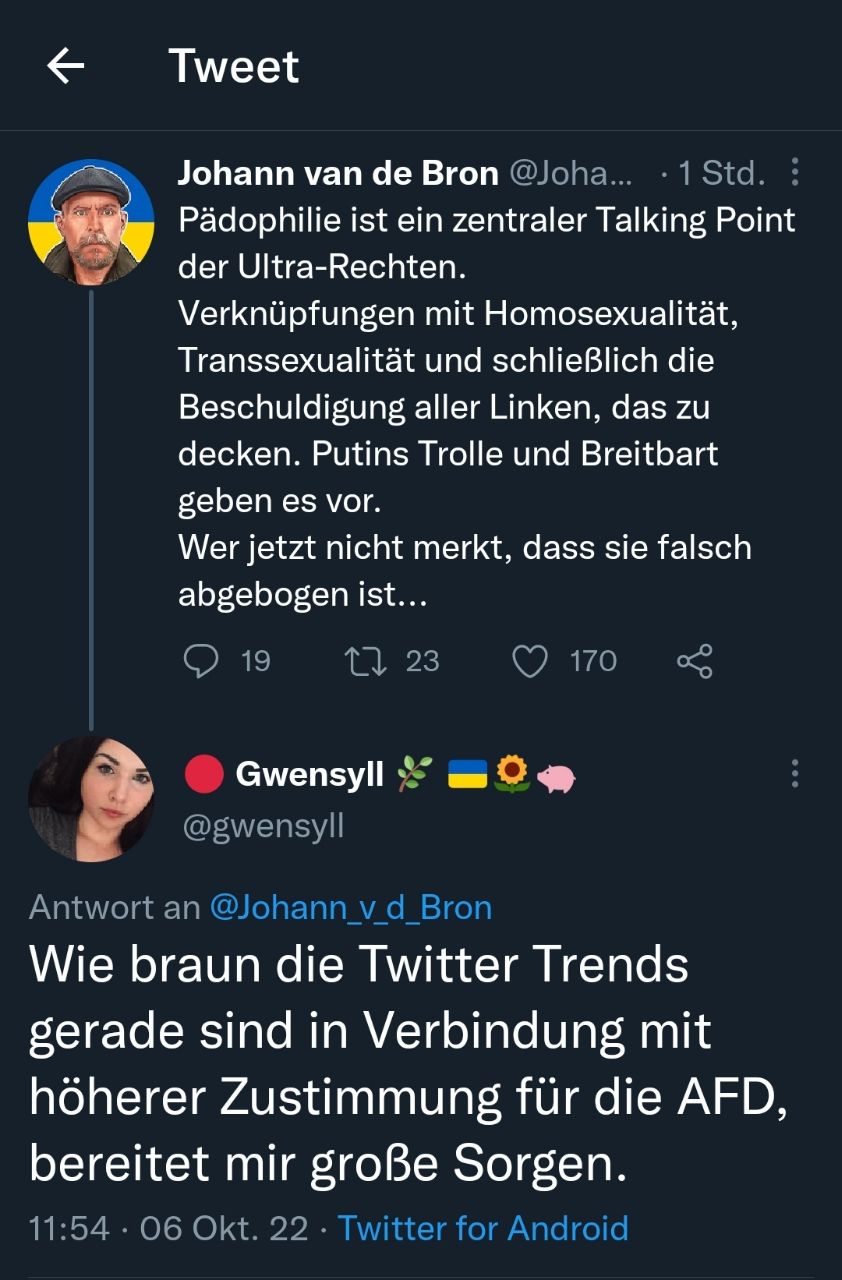The width and height of the screenshot is (842, 1280).
Task: Like Johann van de Bron's tweet
Action: 530,661
